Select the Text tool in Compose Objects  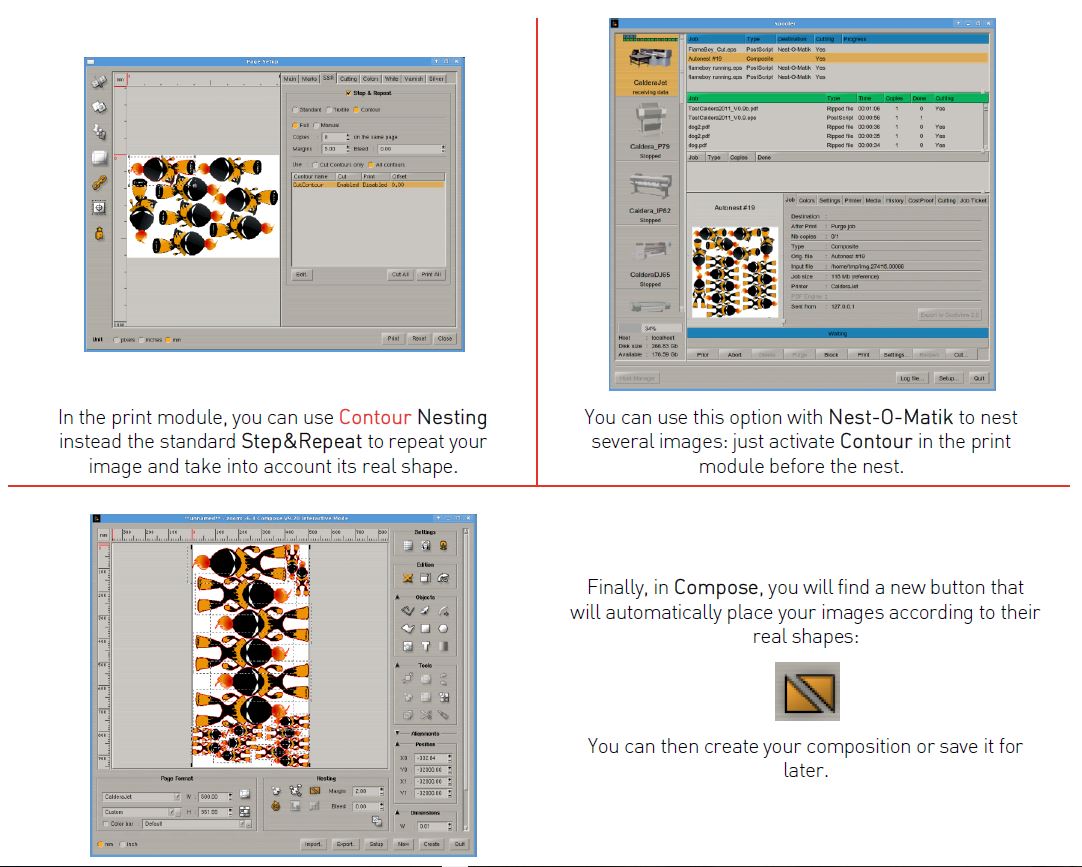[425, 646]
